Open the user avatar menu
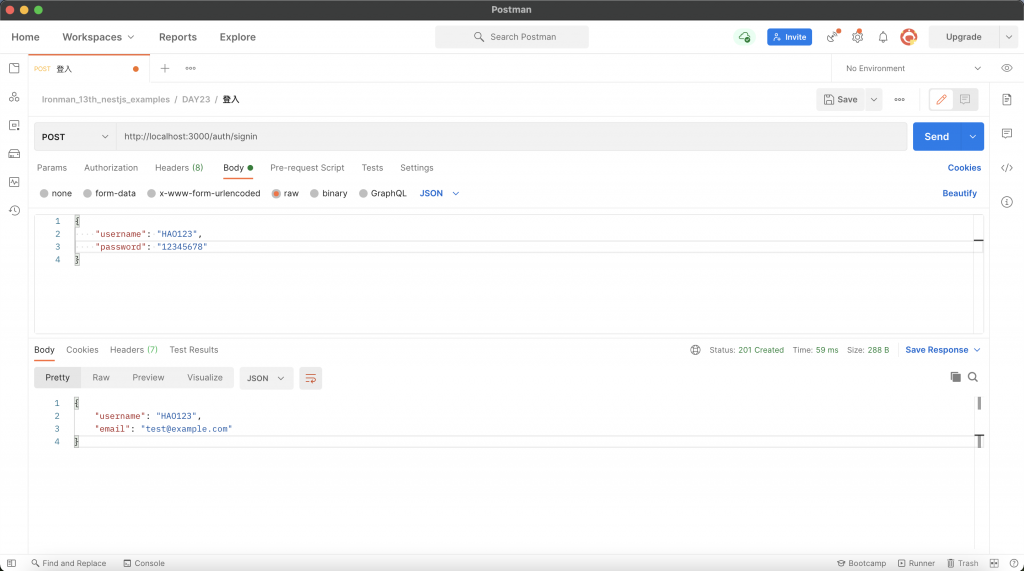 (908, 37)
